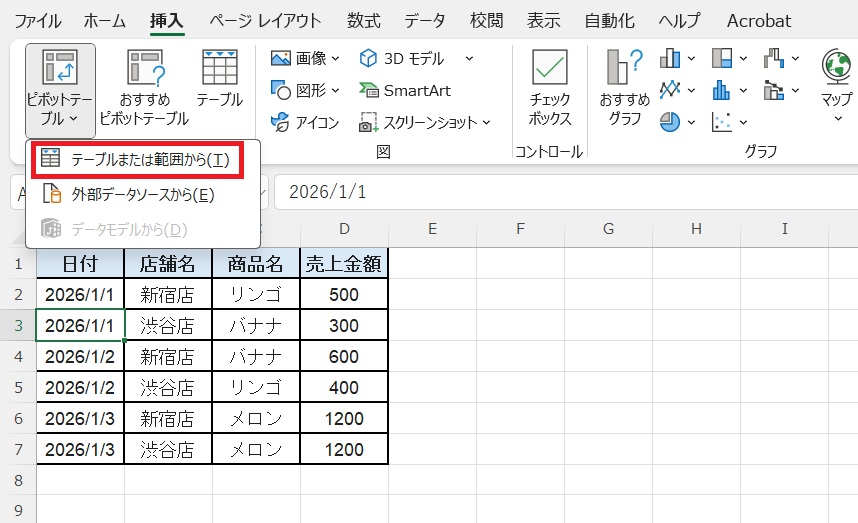
Task: Expand the 3D モデル dropdown arrow
Action: 469,59
